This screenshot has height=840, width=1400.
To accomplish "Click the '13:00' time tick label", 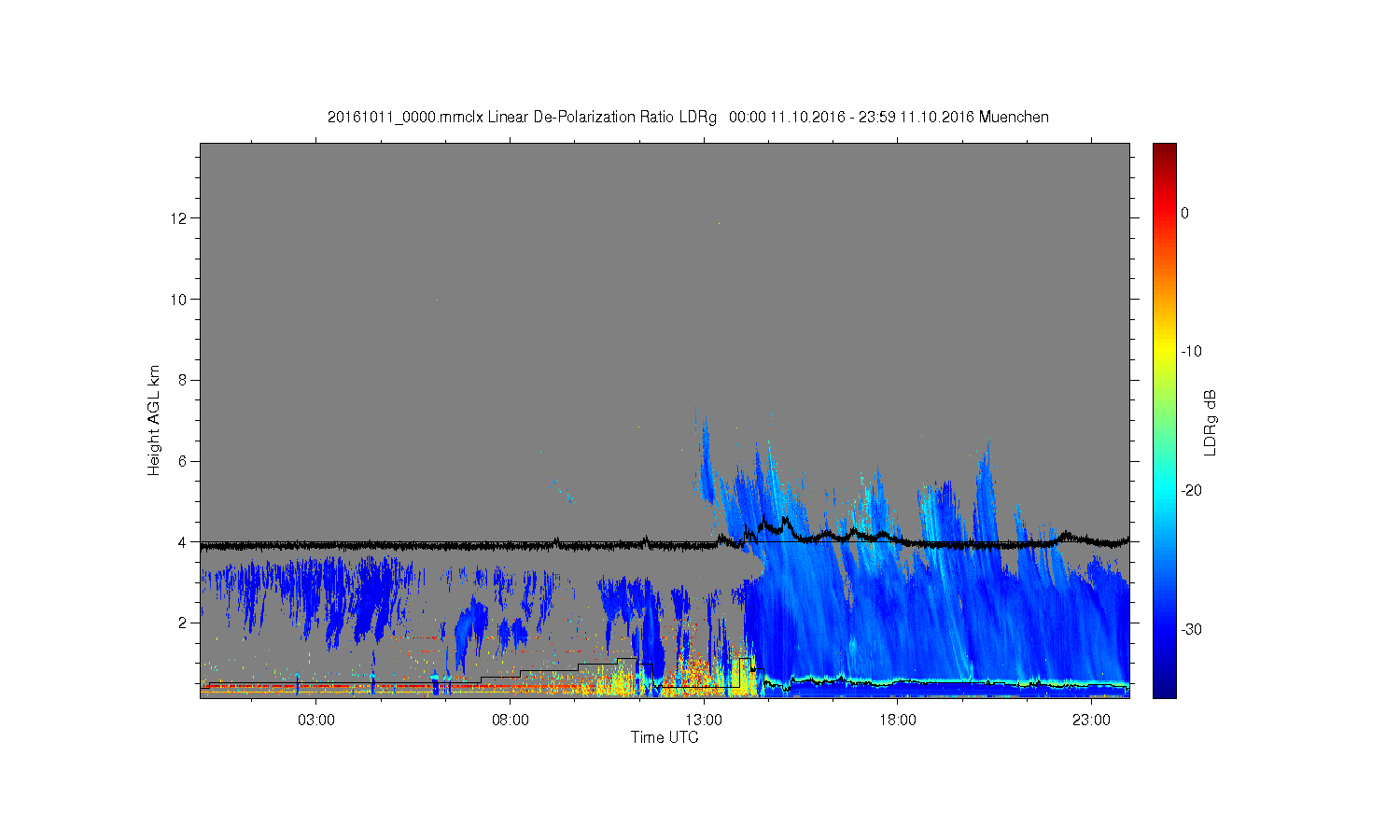I will pyautogui.click(x=704, y=721).
